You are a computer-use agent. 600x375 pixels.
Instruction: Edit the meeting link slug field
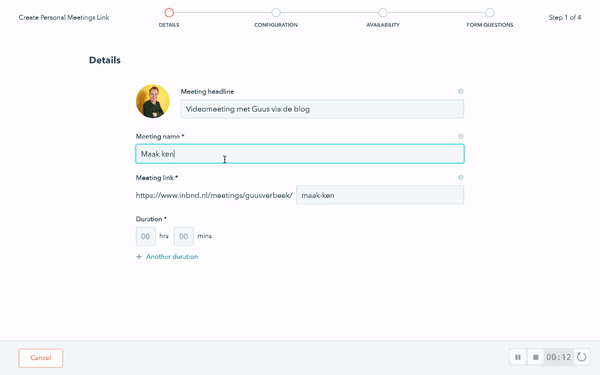[380, 195]
